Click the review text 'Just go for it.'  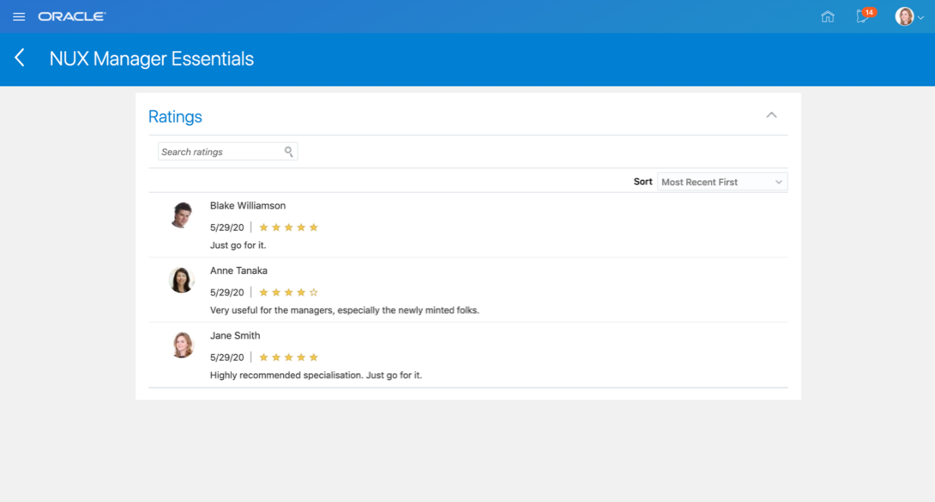[238, 245]
